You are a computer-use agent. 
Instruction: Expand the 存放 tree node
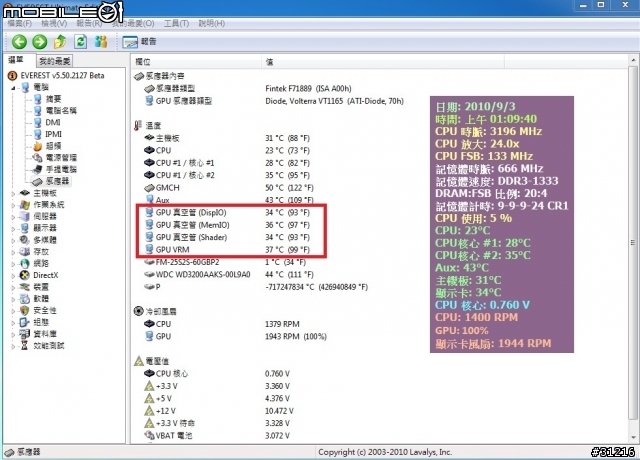point(13,252)
